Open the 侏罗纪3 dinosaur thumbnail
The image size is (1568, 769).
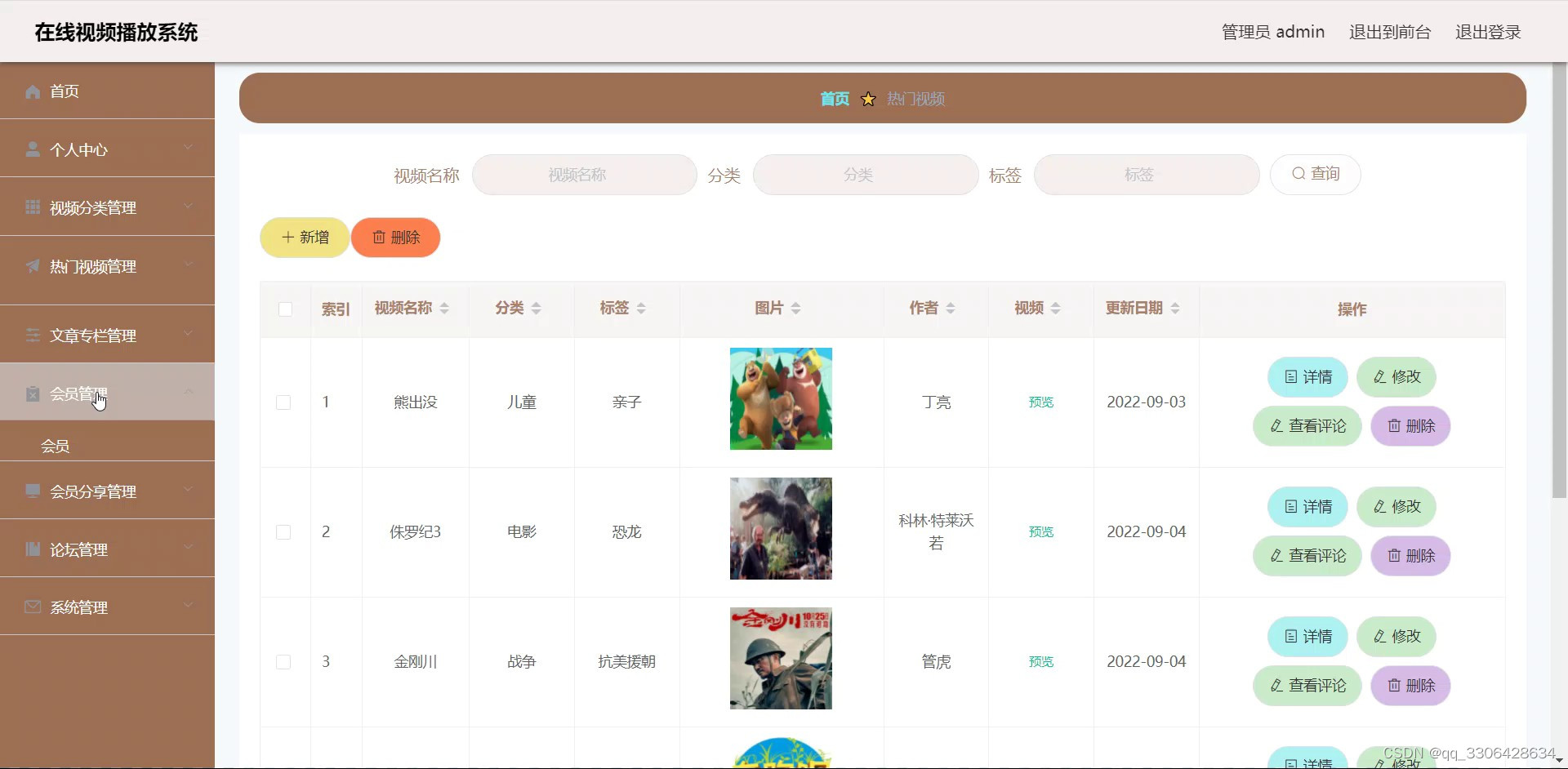coord(781,529)
